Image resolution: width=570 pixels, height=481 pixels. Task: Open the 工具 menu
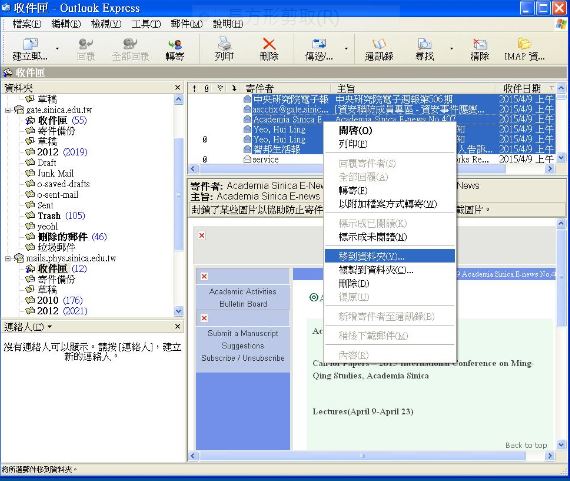tap(146, 24)
